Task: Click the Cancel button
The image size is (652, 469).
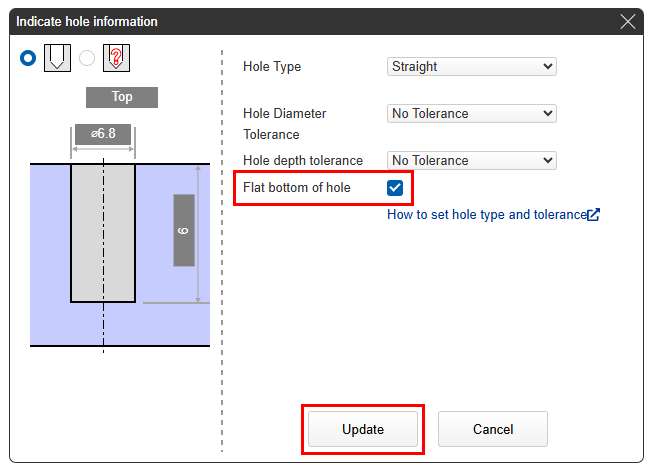Action: click(x=492, y=429)
